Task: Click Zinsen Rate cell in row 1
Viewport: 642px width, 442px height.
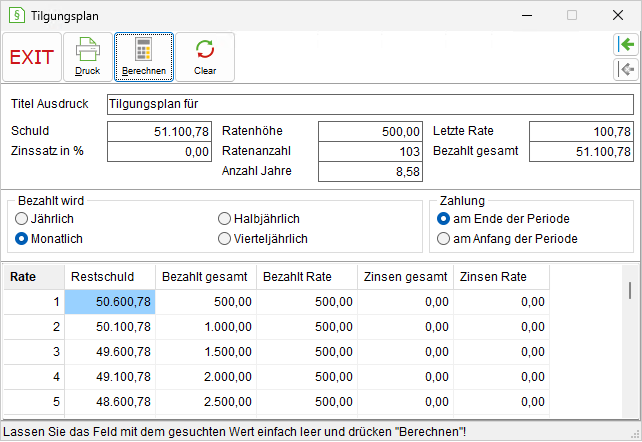Action: pos(501,302)
